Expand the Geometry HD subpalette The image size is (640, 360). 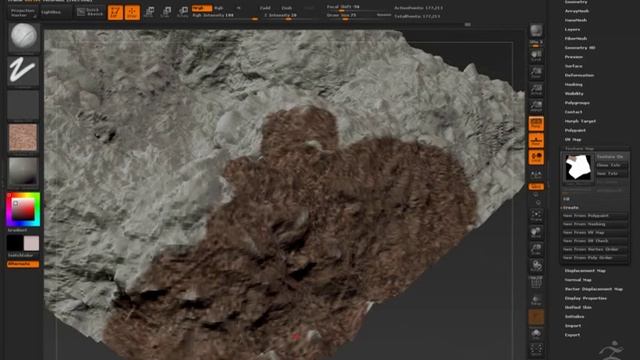click(x=580, y=48)
